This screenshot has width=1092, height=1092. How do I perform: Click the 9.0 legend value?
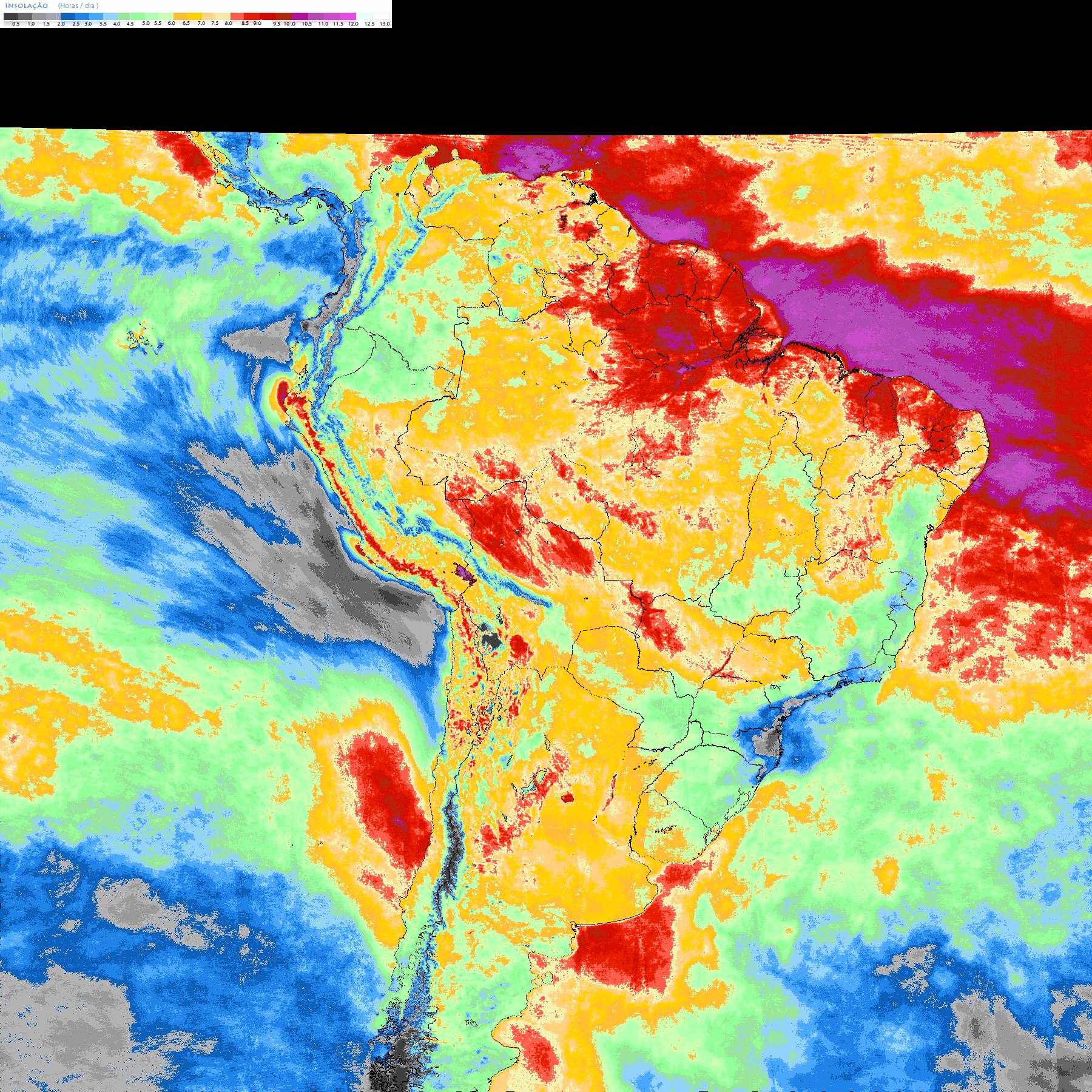point(257,23)
